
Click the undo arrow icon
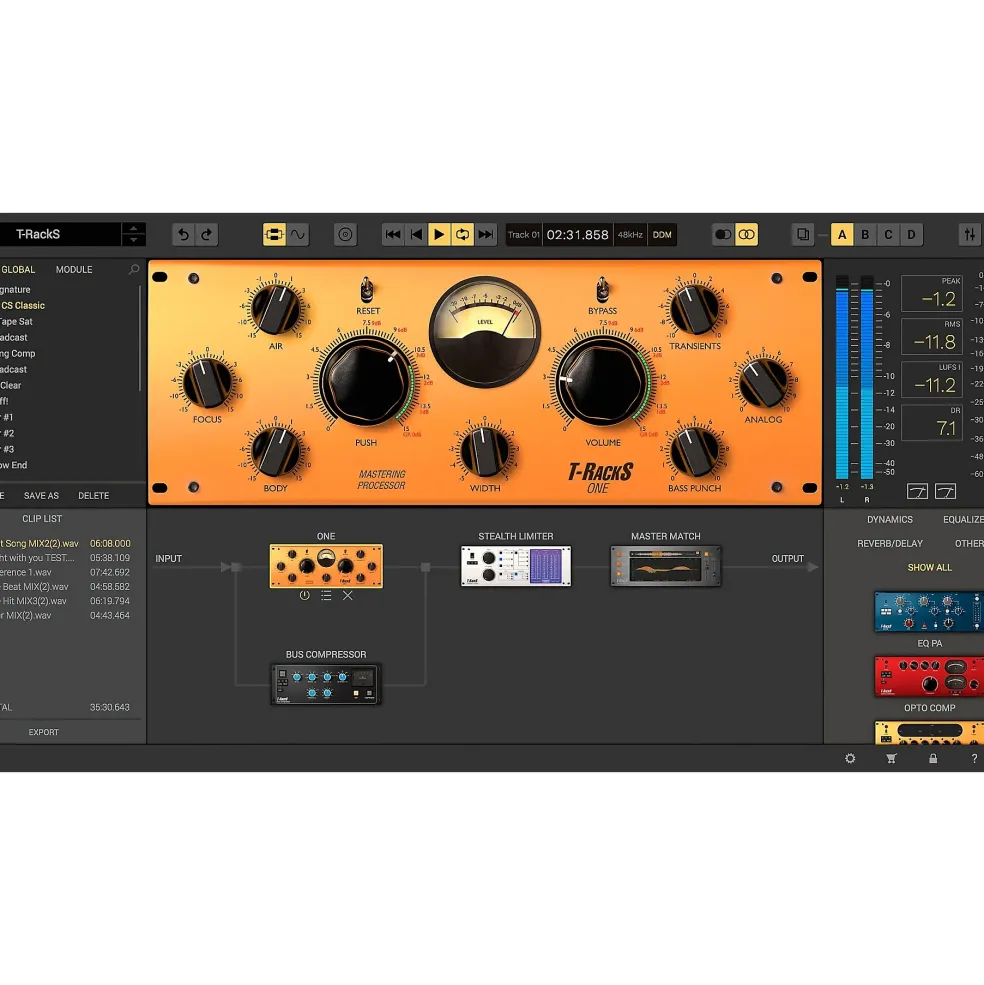[183, 235]
